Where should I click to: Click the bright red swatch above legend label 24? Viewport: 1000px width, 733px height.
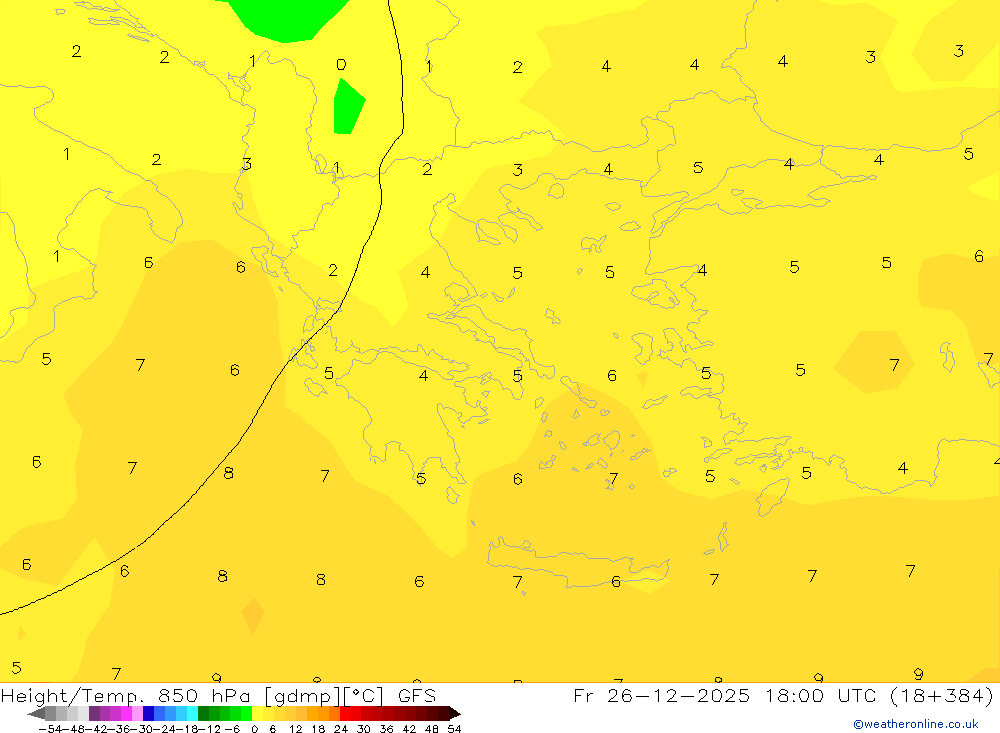coord(345,713)
